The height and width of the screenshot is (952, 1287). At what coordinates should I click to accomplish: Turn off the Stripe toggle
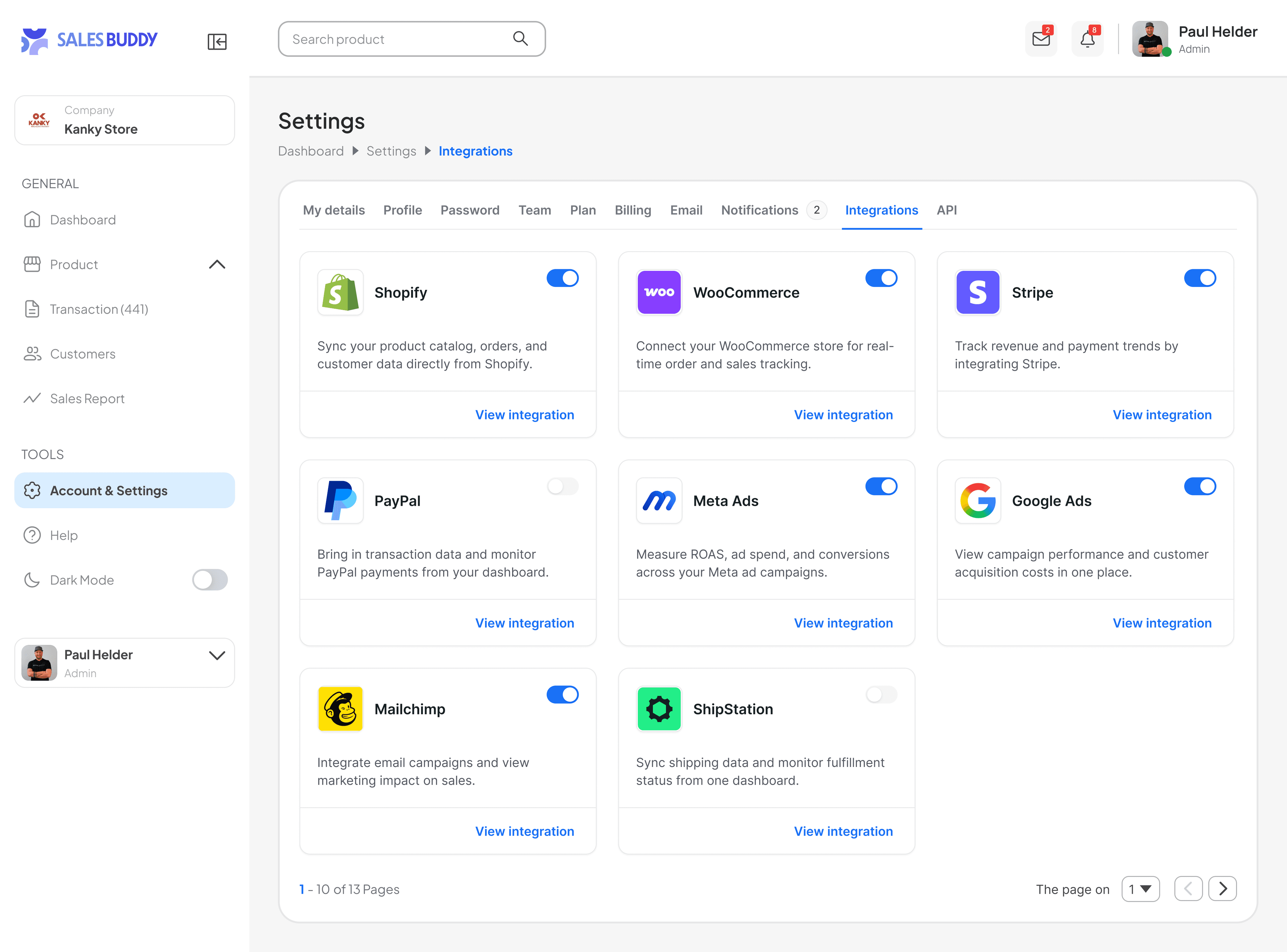[1200, 278]
